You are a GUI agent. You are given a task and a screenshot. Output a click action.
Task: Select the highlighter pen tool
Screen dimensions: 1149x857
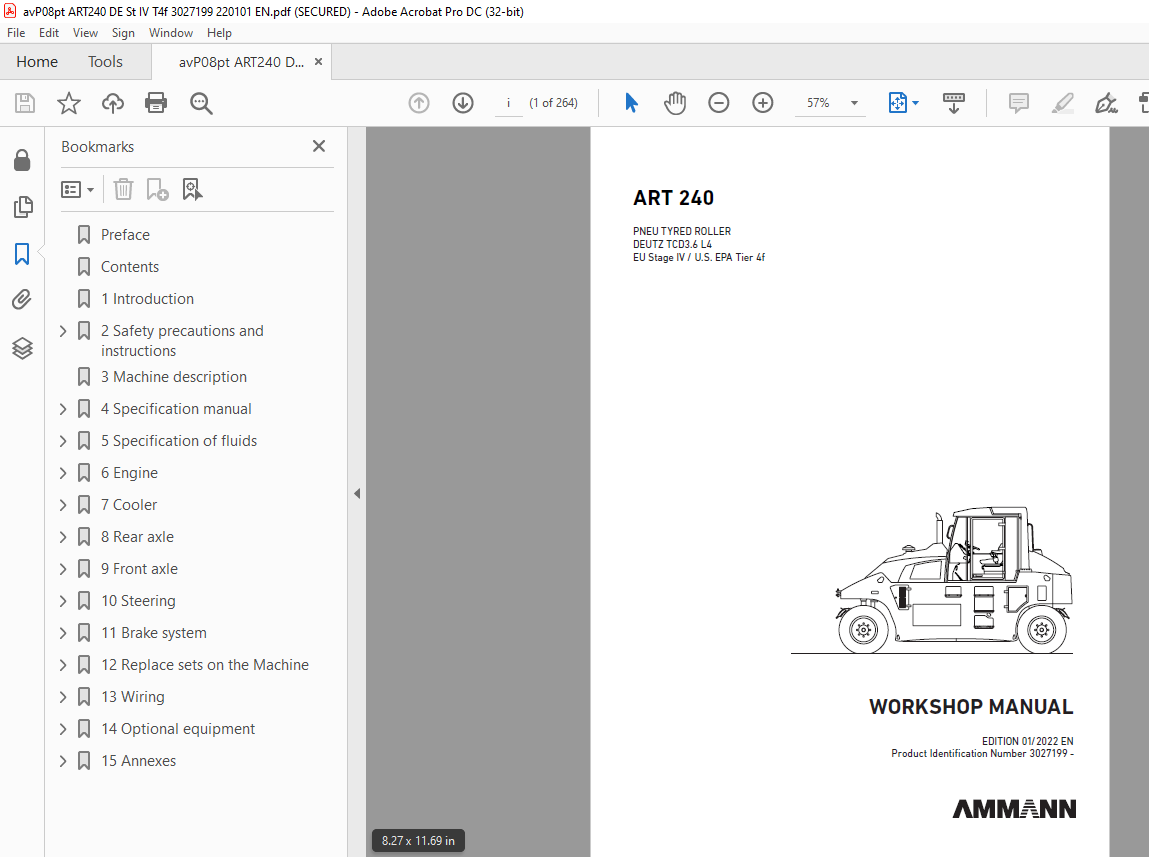1063,103
